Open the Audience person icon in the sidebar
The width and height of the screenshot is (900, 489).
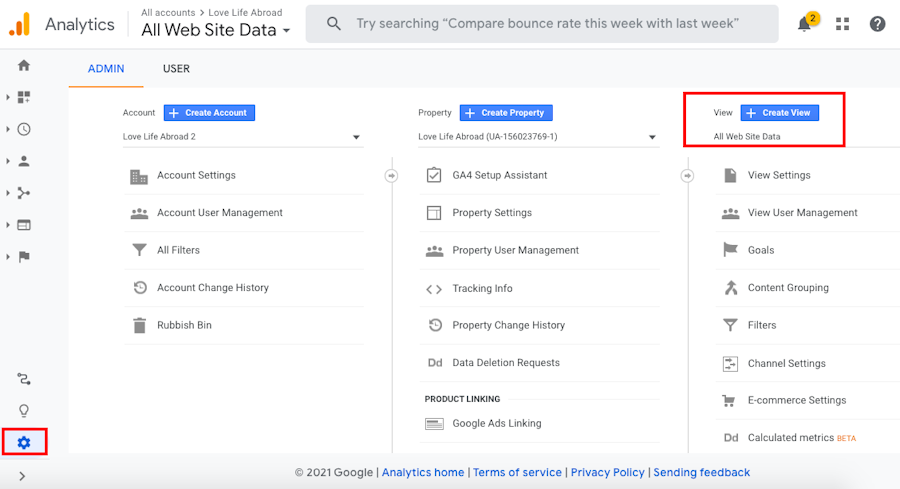(24, 161)
